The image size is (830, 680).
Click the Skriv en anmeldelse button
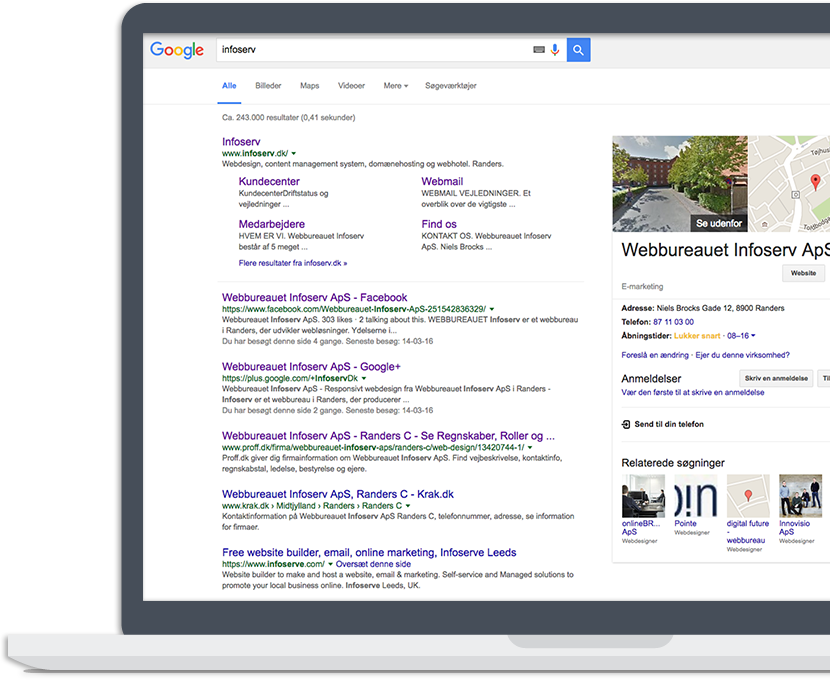point(776,378)
